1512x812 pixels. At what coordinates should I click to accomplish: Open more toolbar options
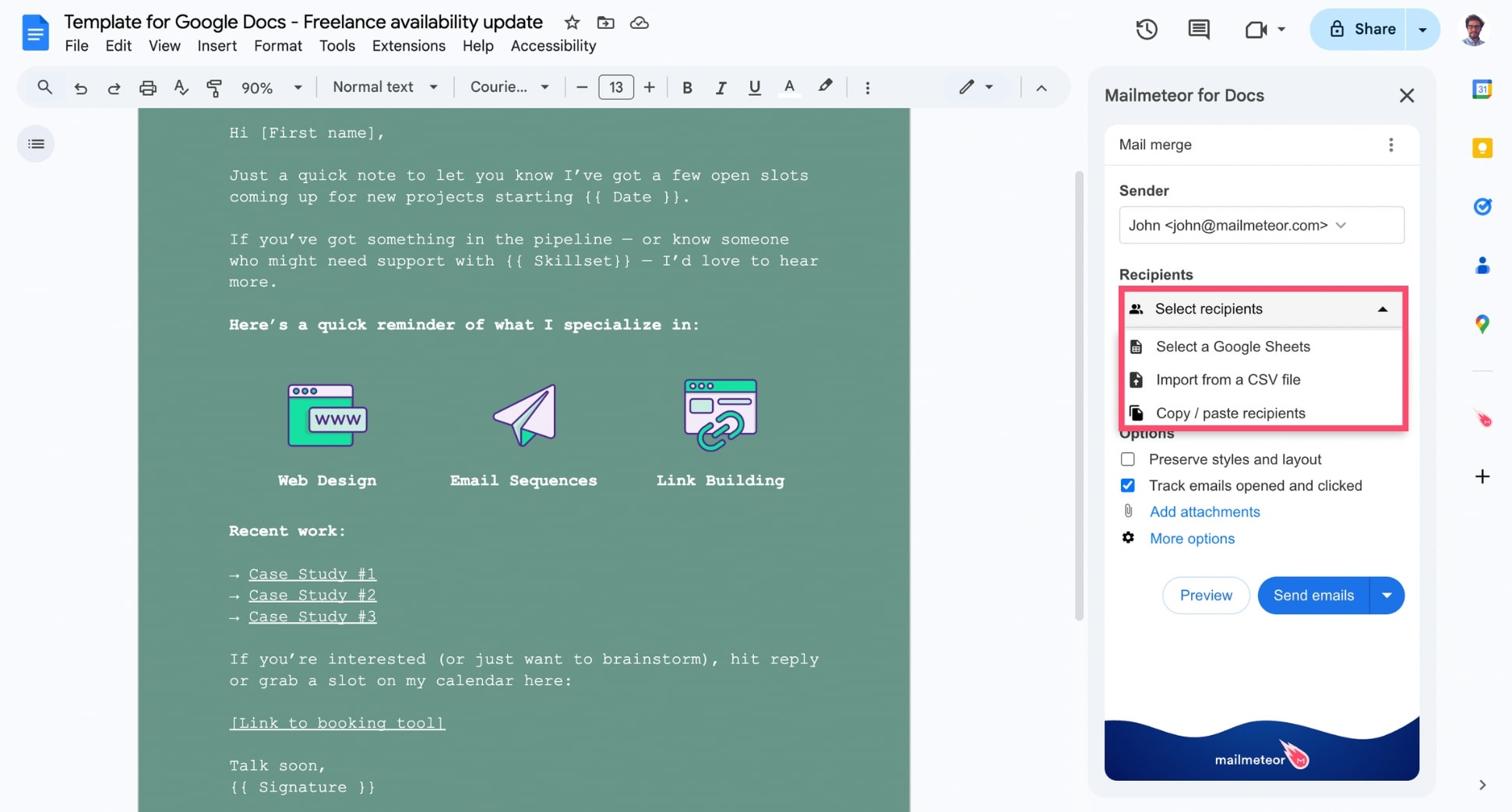[867, 88]
